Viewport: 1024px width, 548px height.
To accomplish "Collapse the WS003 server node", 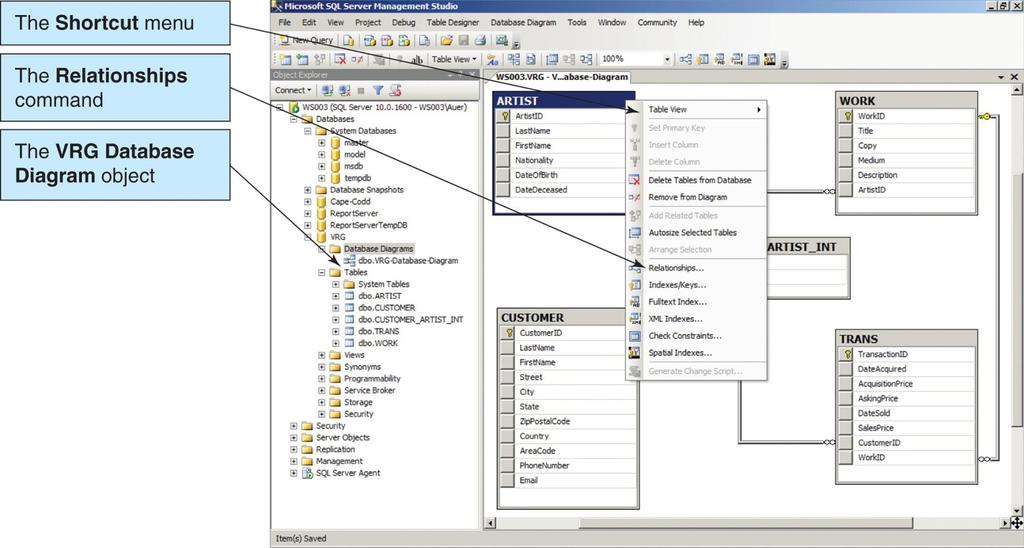I will click(x=280, y=107).
